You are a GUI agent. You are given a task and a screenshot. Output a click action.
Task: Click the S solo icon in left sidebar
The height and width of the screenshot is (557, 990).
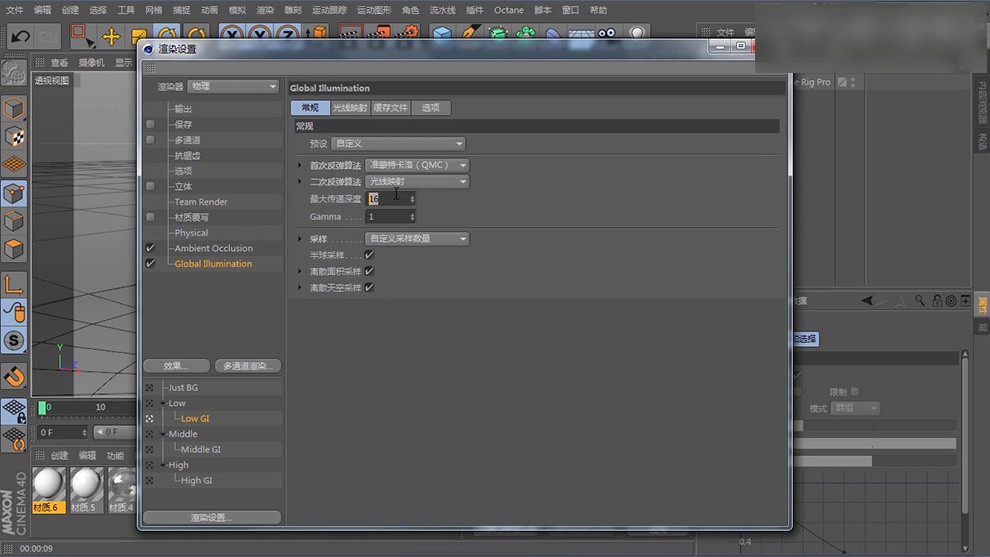[14, 341]
